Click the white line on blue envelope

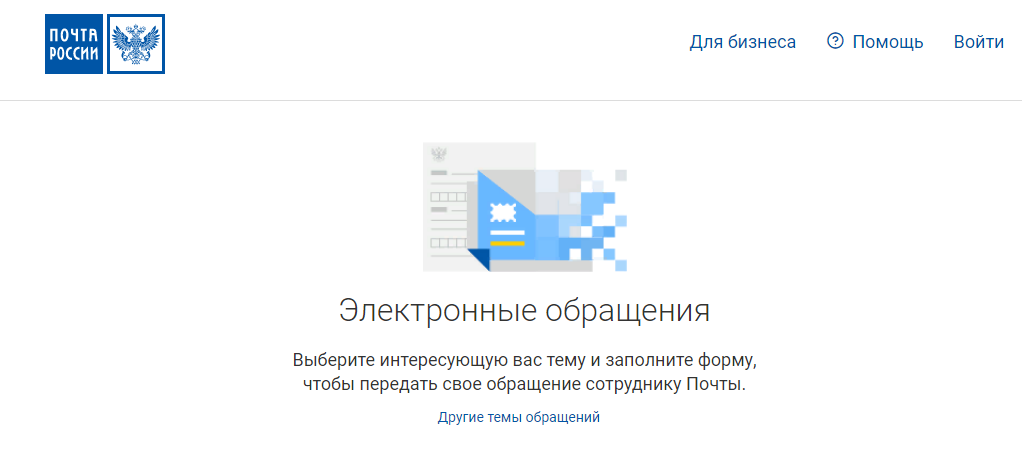(x=507, y=233)
